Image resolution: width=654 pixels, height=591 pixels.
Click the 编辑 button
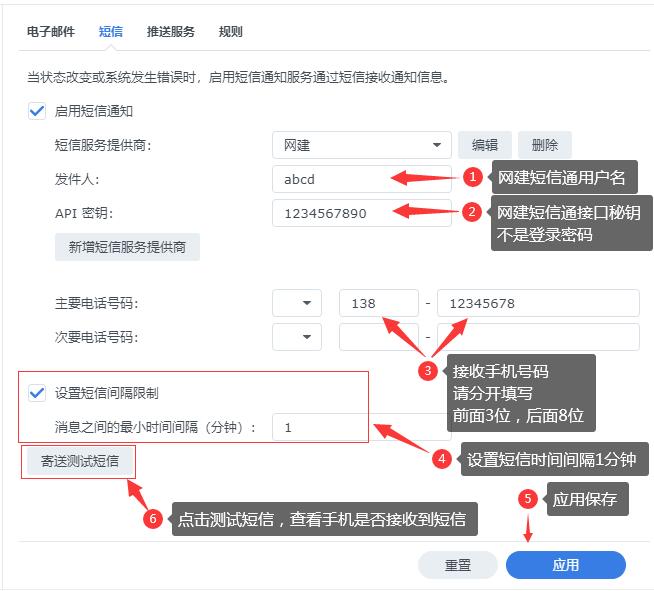pyautogui.click(x=485, y=145)
